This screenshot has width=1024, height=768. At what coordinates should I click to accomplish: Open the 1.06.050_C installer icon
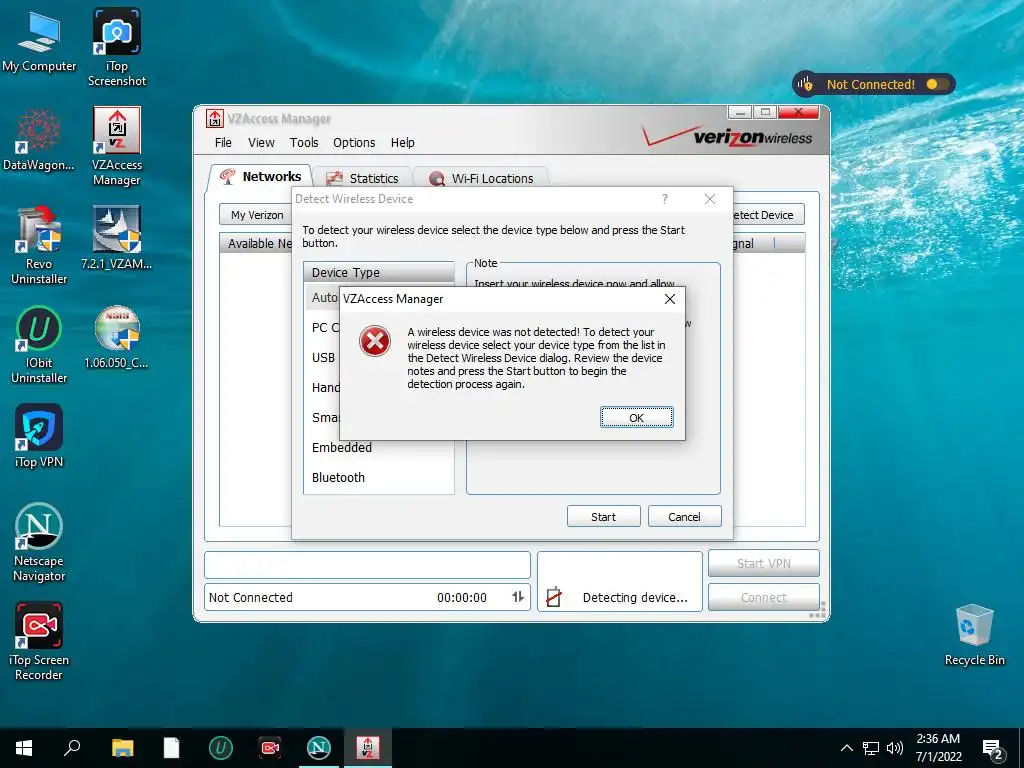(x=116, y=338)
